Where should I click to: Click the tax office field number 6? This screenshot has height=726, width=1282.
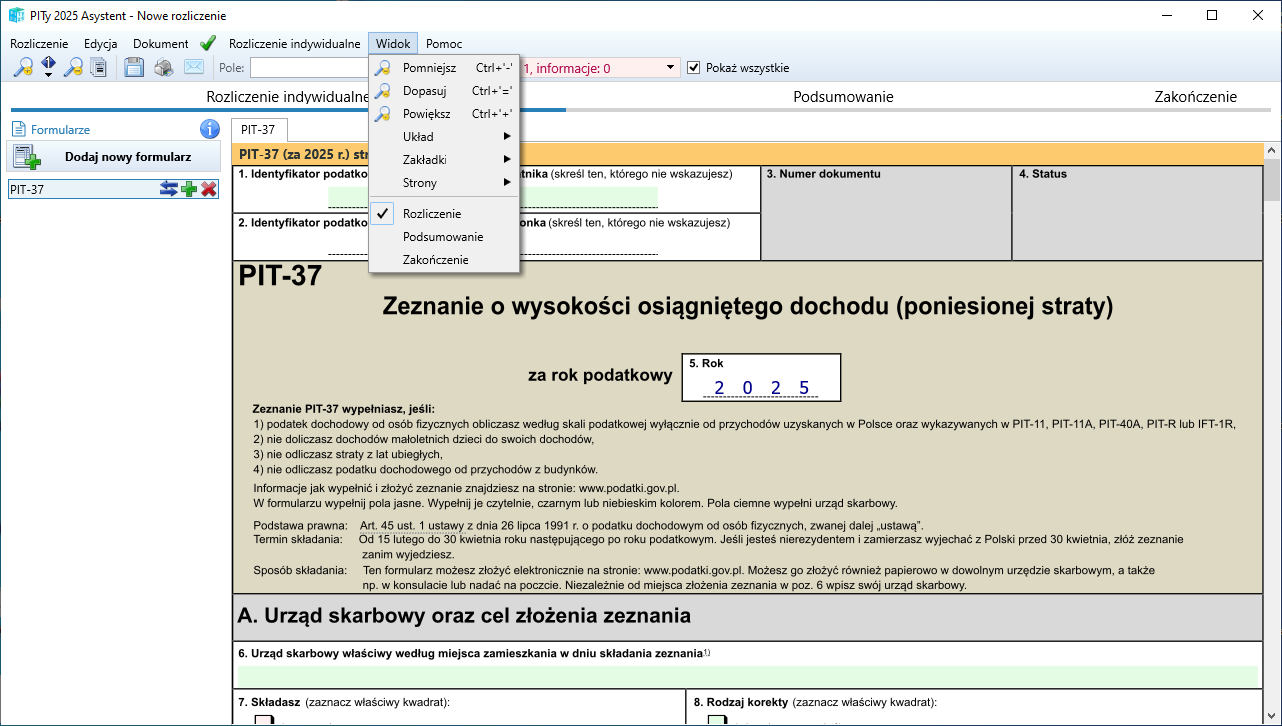746,676
